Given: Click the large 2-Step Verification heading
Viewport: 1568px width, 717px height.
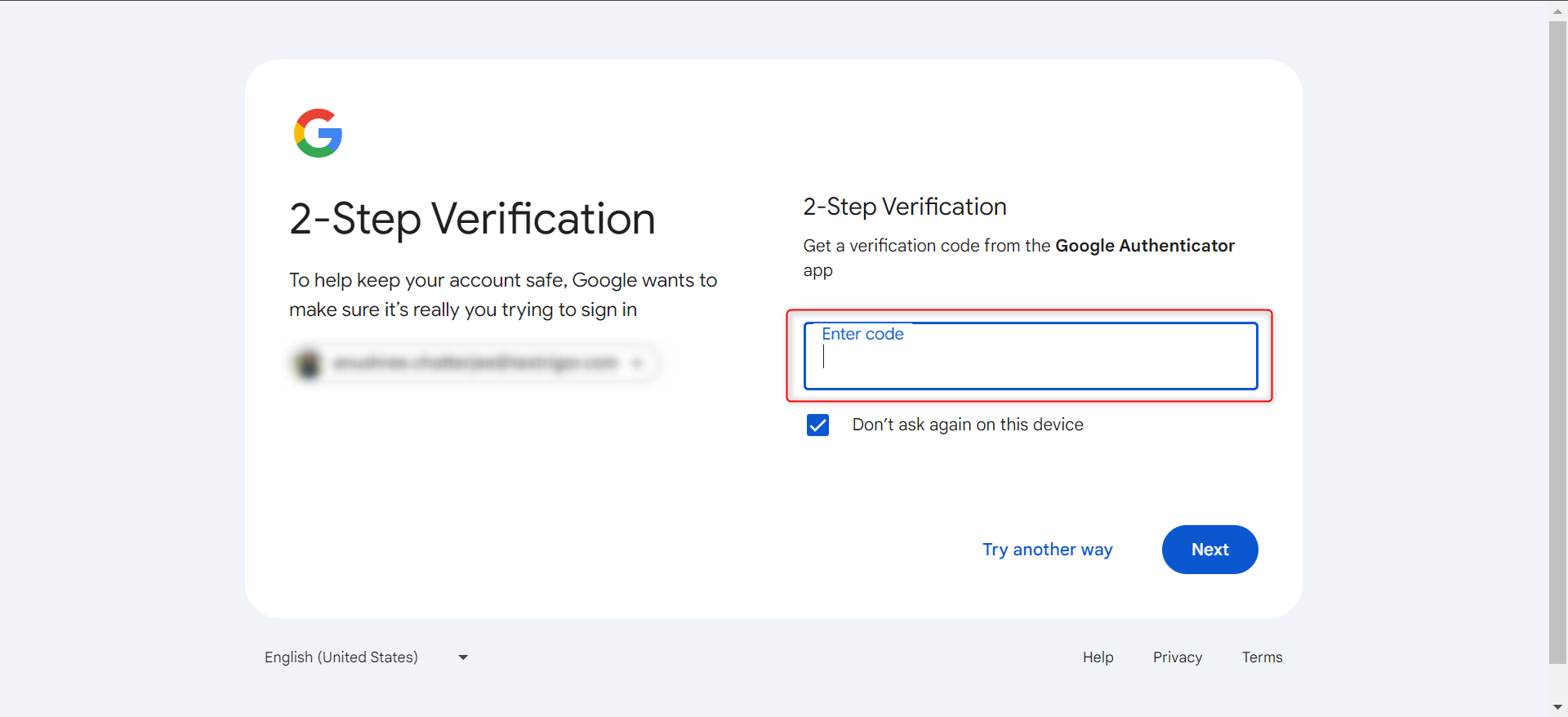Looking at the screenshot, I should pos(472,219).
